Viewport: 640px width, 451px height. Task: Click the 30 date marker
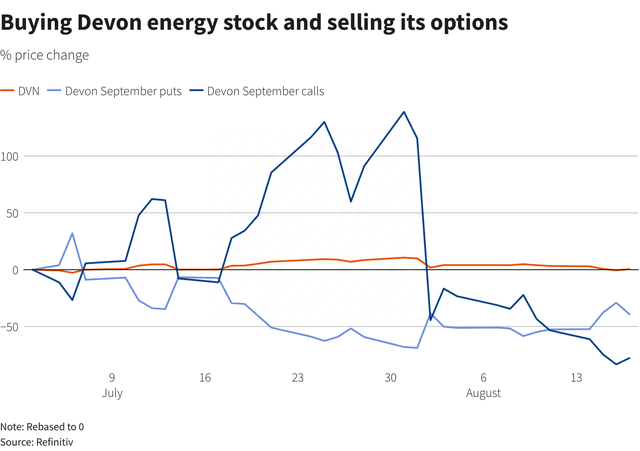click(x=391, y=378)
